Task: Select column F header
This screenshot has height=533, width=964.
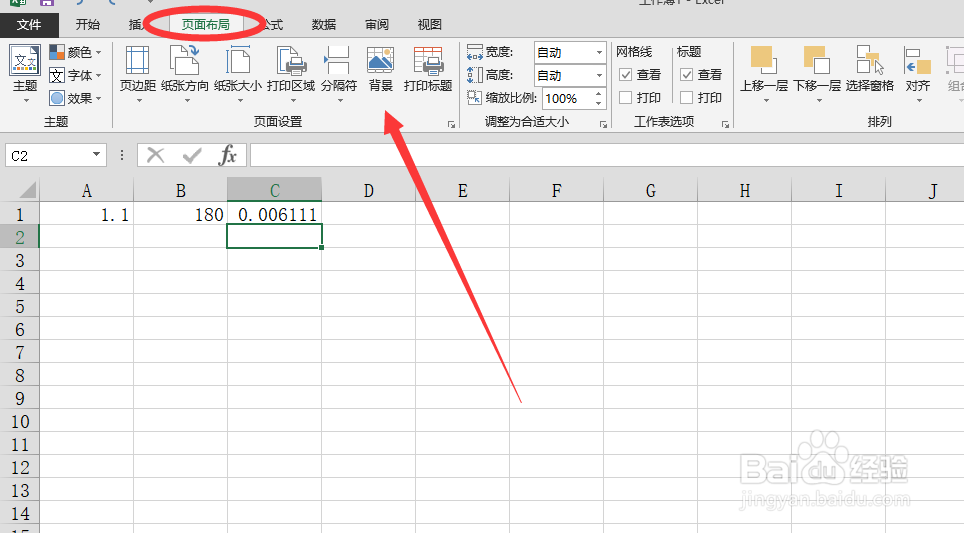Action: pos(556,191)
